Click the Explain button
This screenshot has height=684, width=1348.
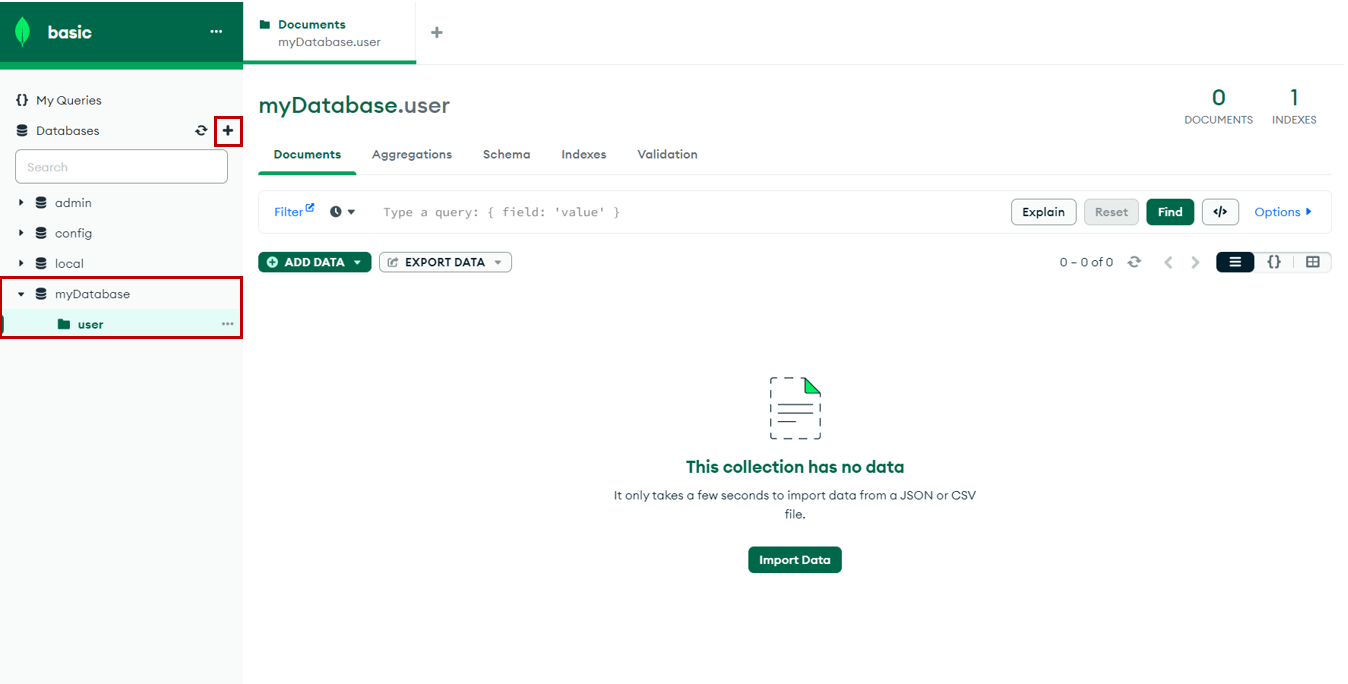tap(1043, 212)
